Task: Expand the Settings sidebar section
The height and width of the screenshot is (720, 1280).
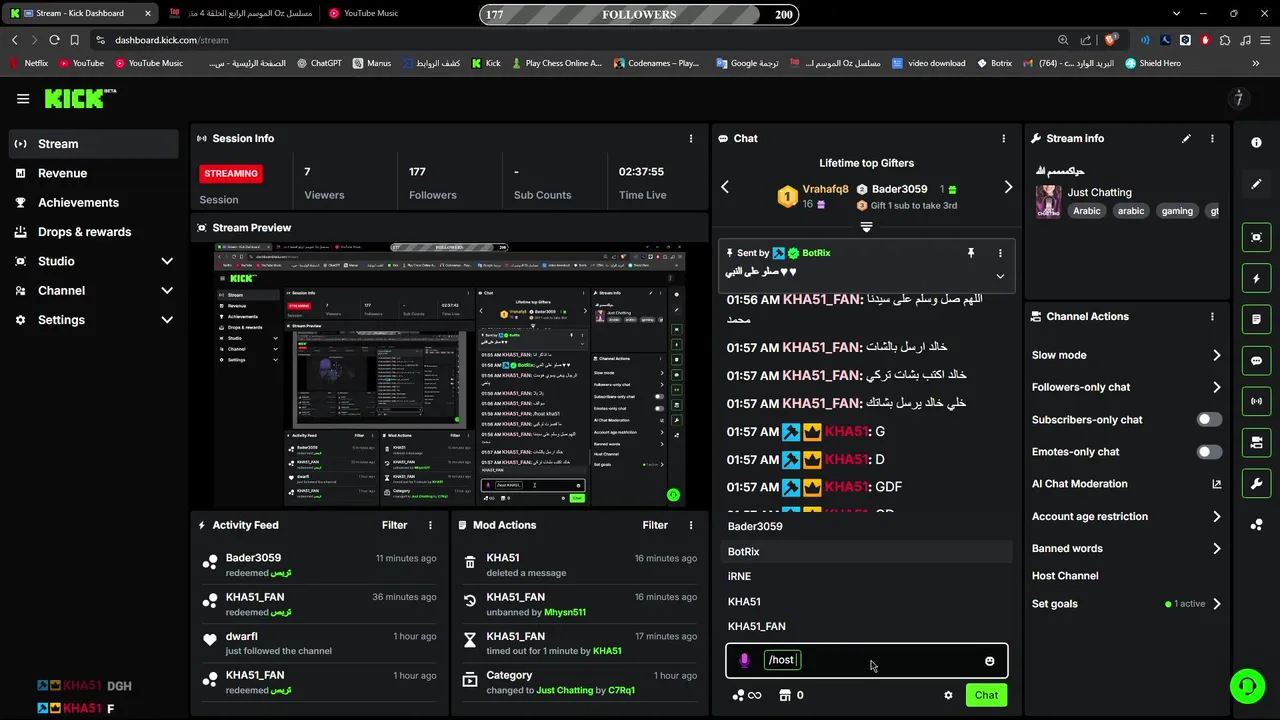Action: (x=167, y=320)
